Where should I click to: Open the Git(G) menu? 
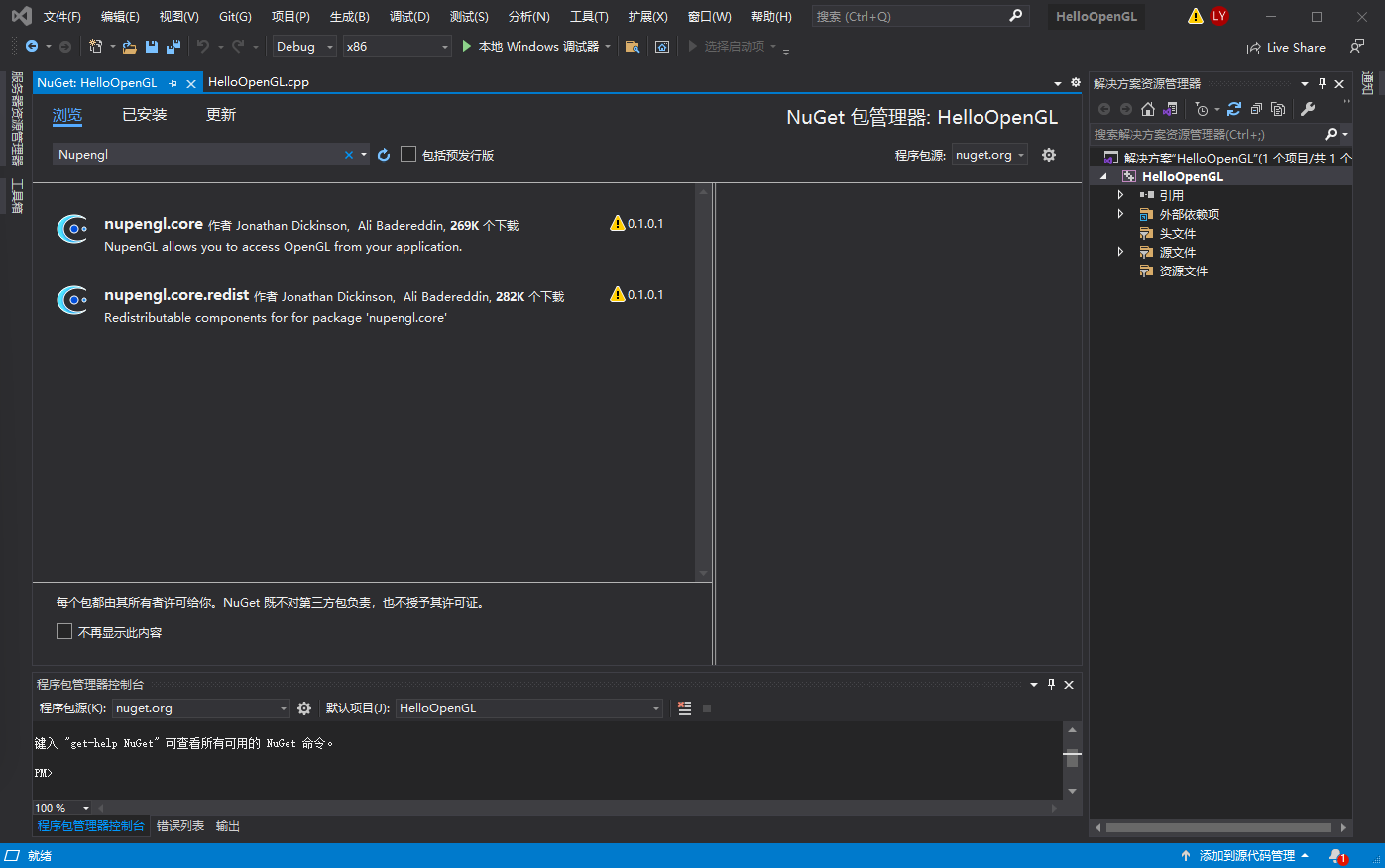click(x=235, y=17)
